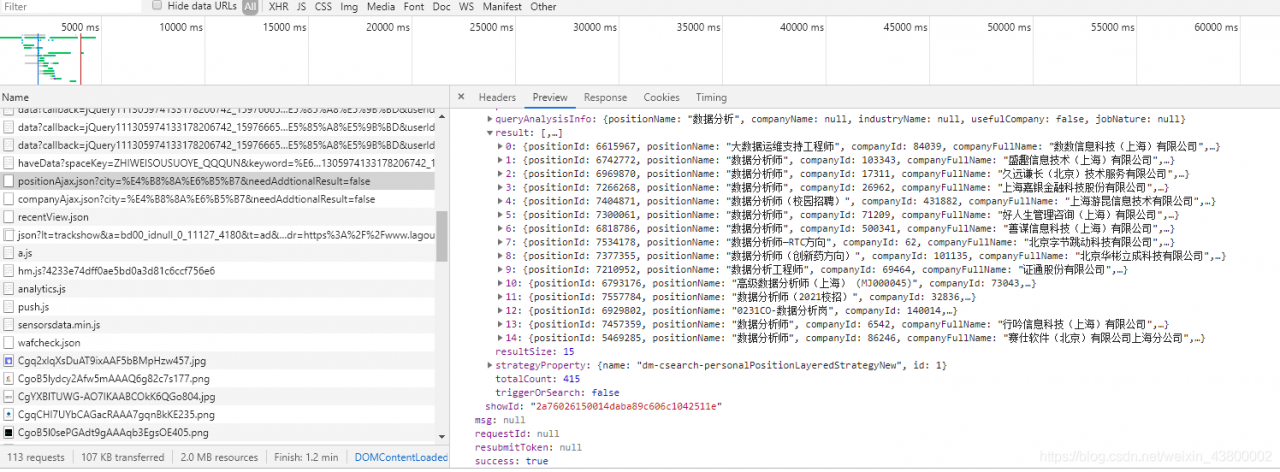This screenshot has height=472, width=1280.
Task: Click the file icon beside haveData?spaceKey request
Action: [x=9, y=163]
